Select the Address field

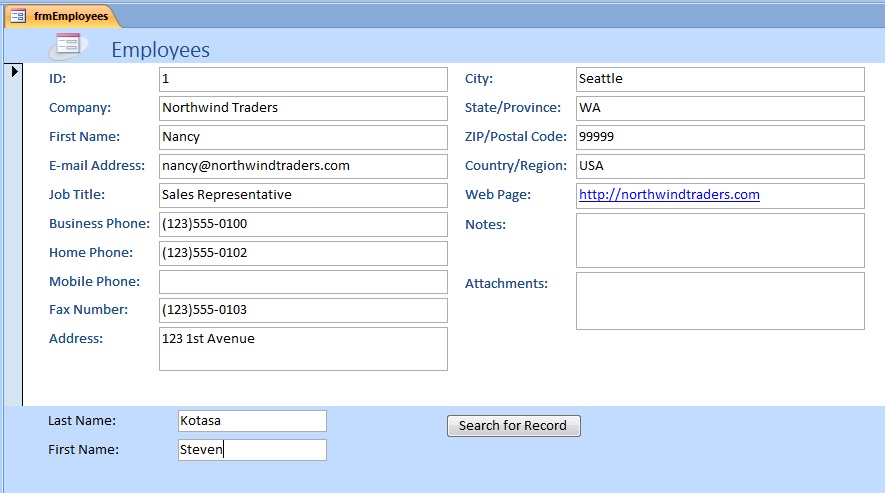pos(303,349)
